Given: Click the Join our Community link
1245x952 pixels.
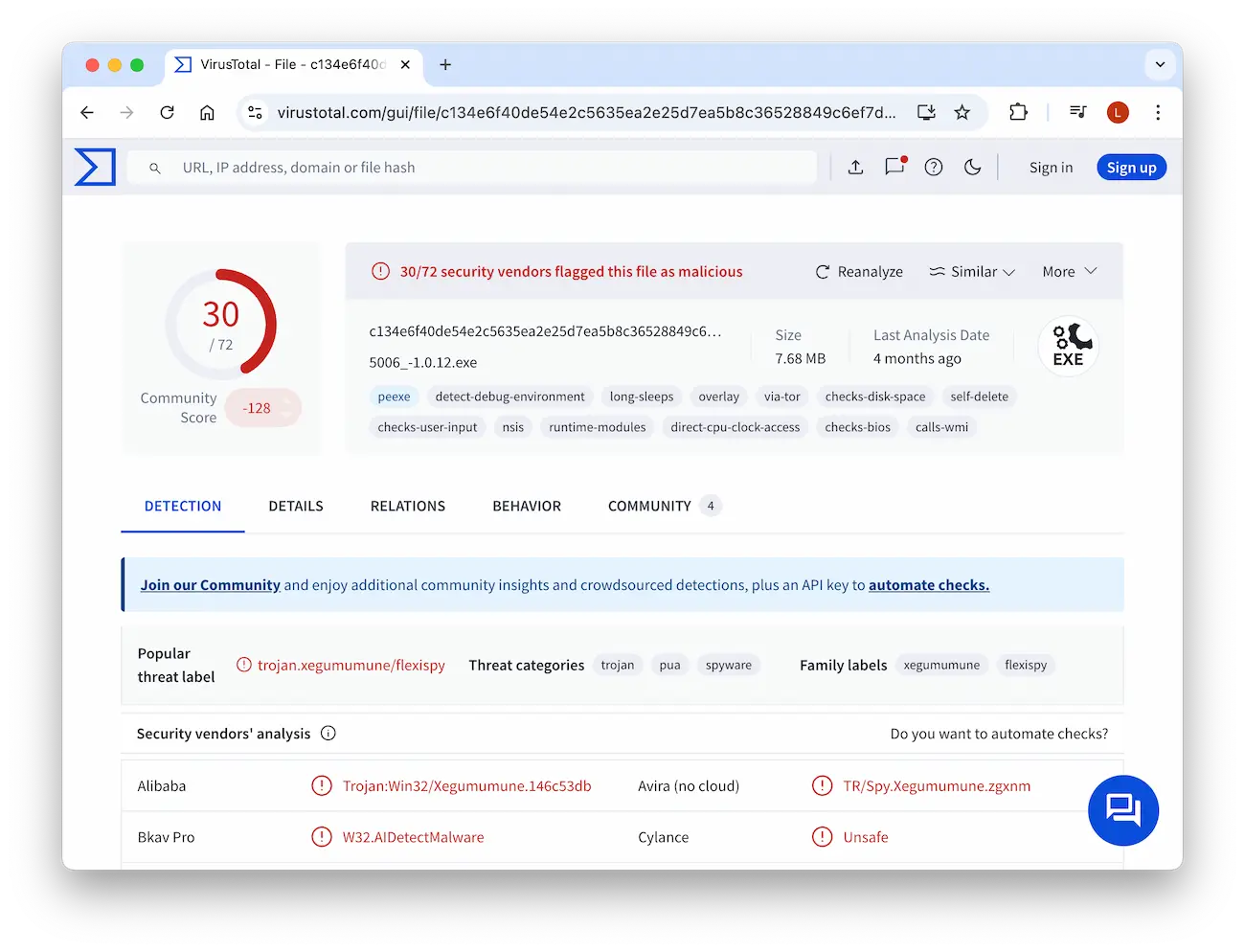Looking at the screenshot, I should pyautogui.click(x=211, y=585).
